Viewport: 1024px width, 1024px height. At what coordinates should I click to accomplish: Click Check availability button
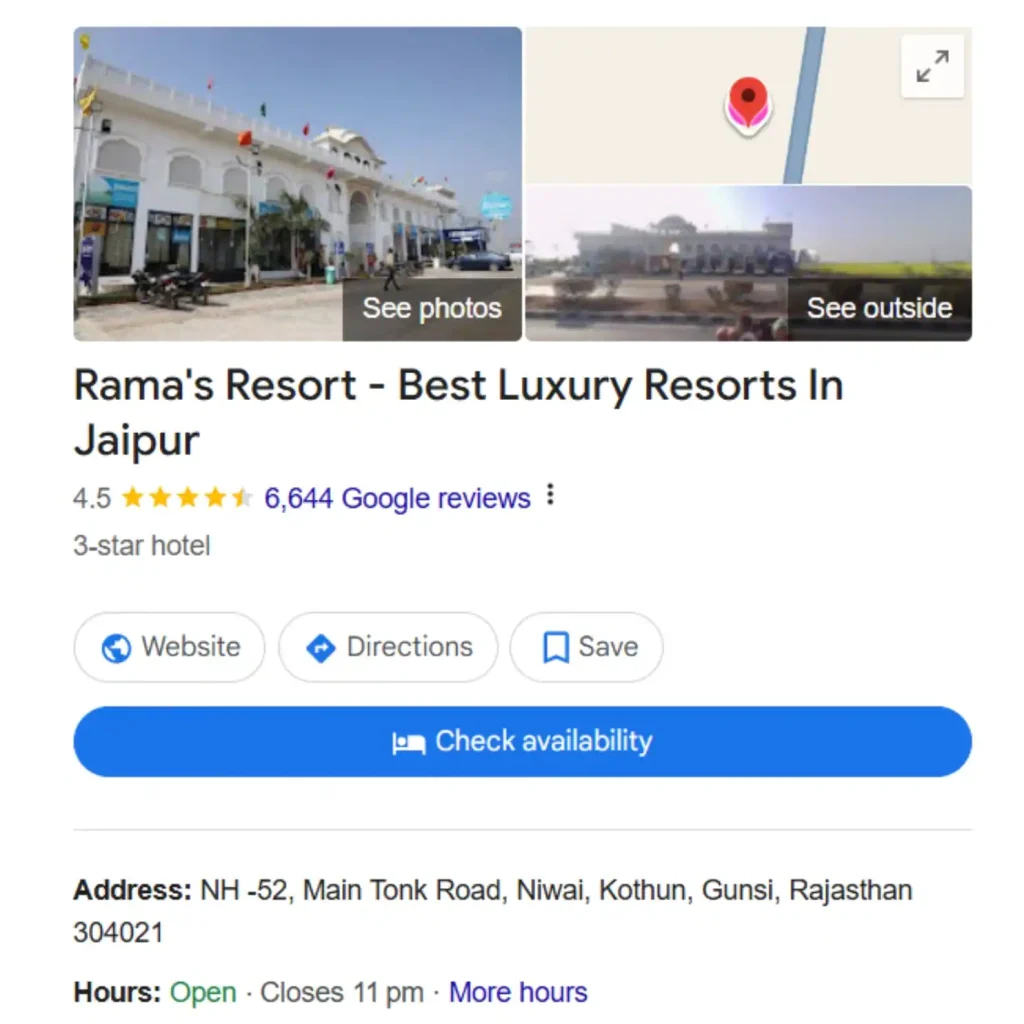coord(522,741)
